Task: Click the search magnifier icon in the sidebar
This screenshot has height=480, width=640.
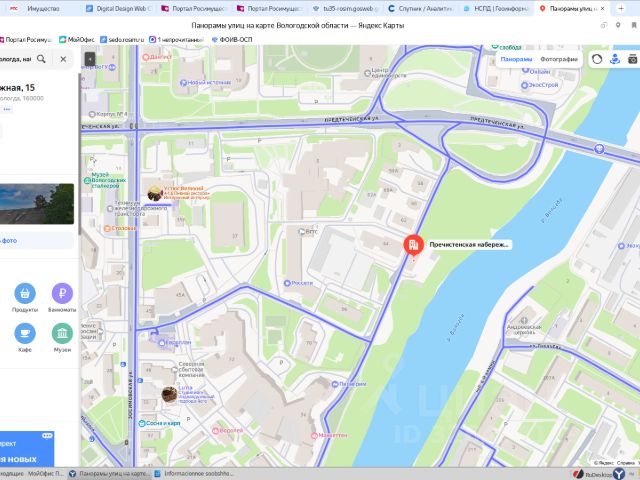Action: coord(41,59)
